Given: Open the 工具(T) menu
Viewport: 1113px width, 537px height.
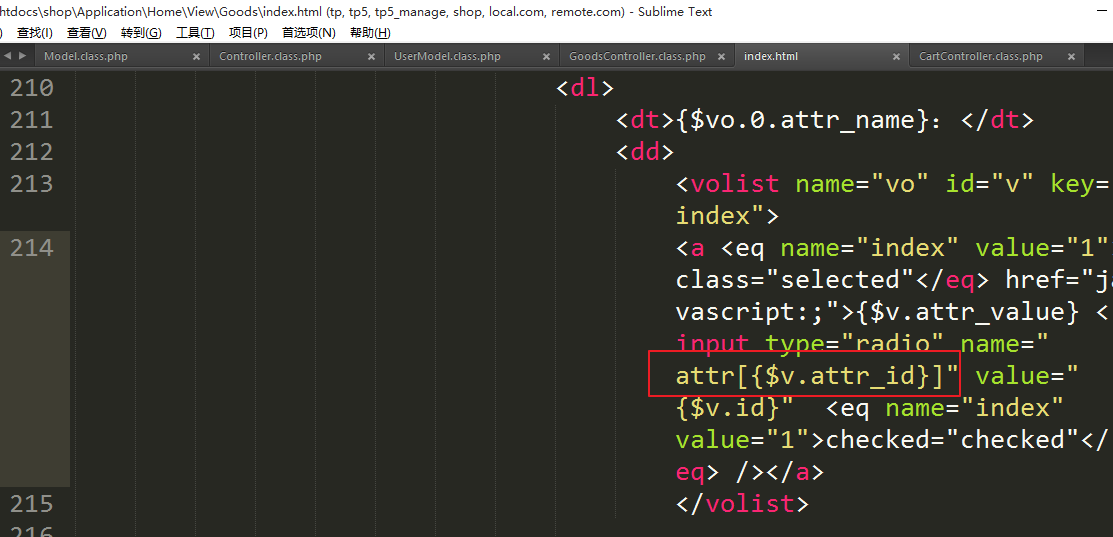Looking at the screenshot, I should pos(195,33).
